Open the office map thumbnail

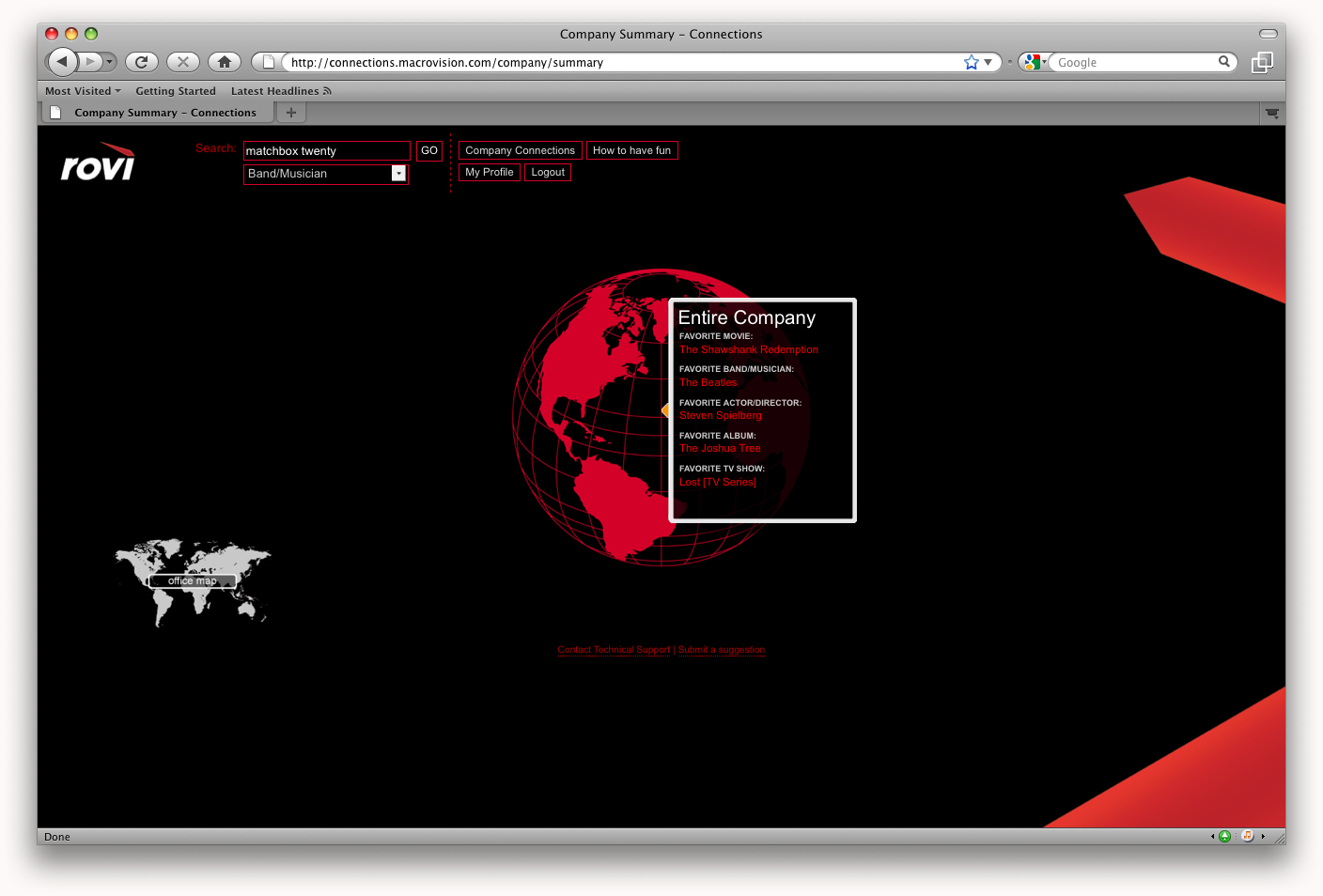point(193,581)
